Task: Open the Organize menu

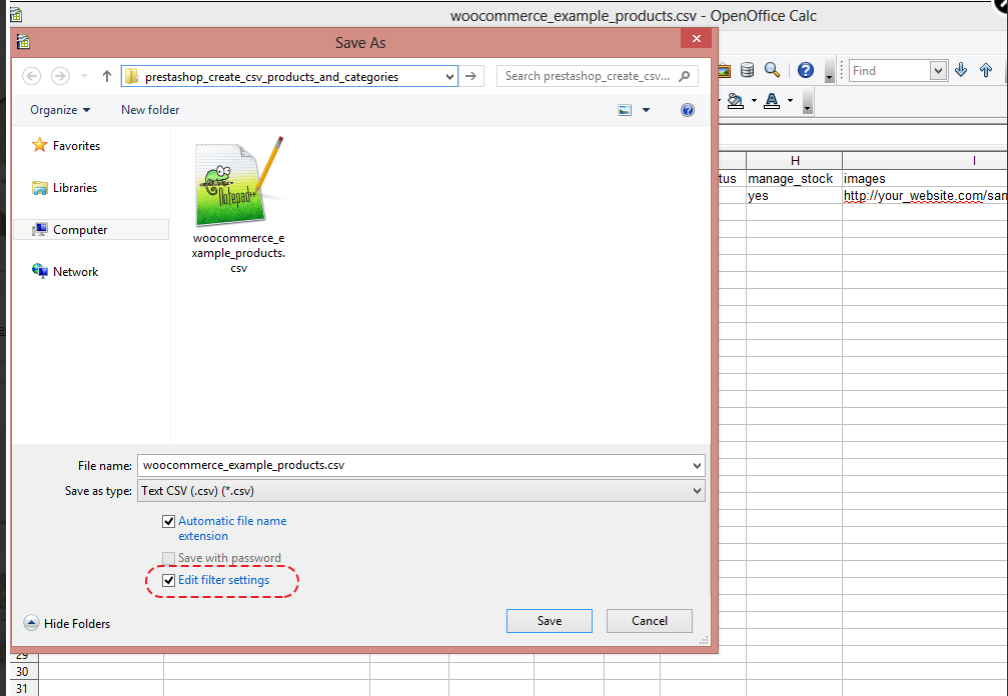Action: click(60, 110)
